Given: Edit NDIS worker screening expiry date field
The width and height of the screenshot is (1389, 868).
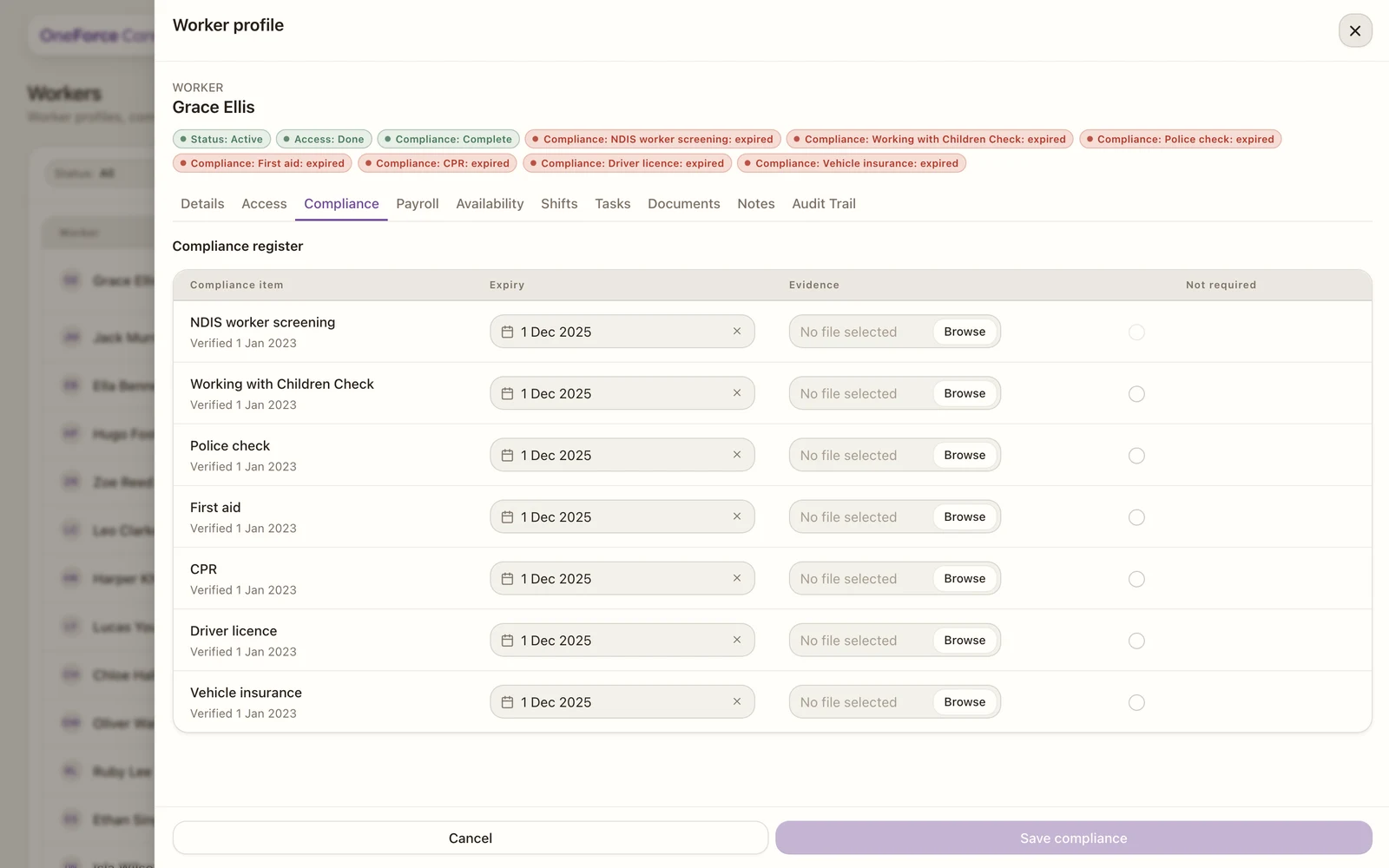Looking at the screenshot, I should pos(622,332).
